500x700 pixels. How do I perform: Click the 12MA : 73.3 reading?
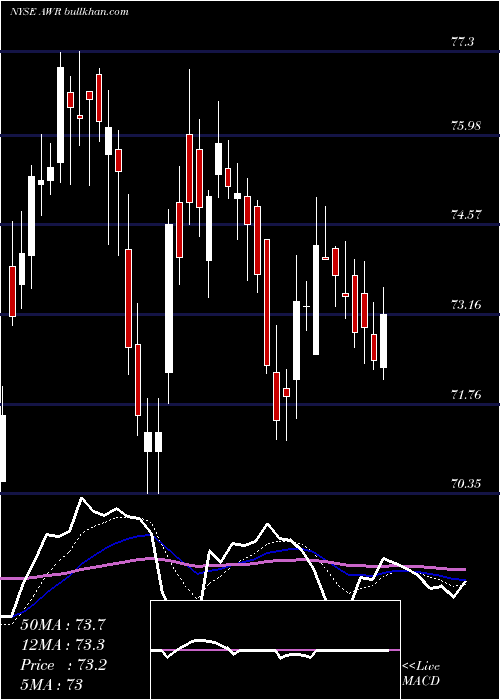(63, 645)
